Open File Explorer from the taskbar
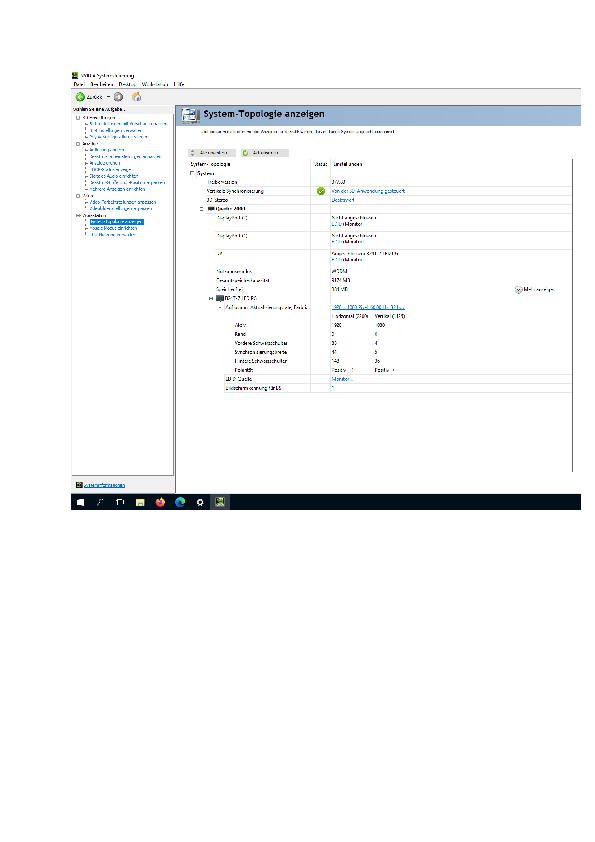 [140, 502]
